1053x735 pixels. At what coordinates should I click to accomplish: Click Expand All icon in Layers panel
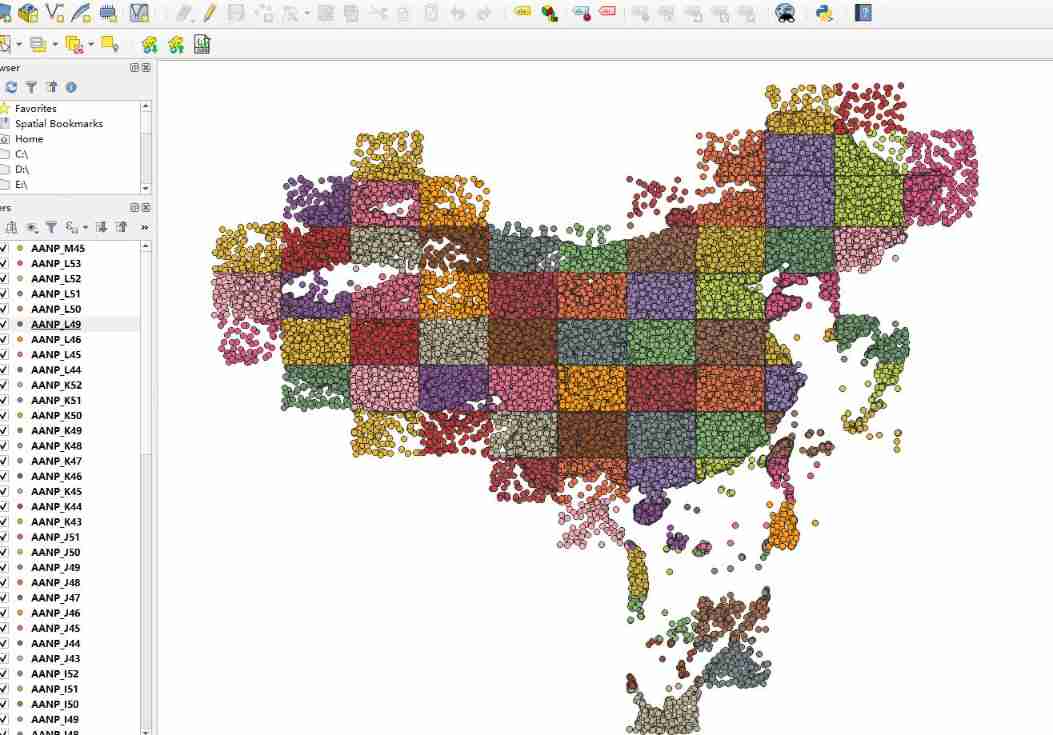101,227
